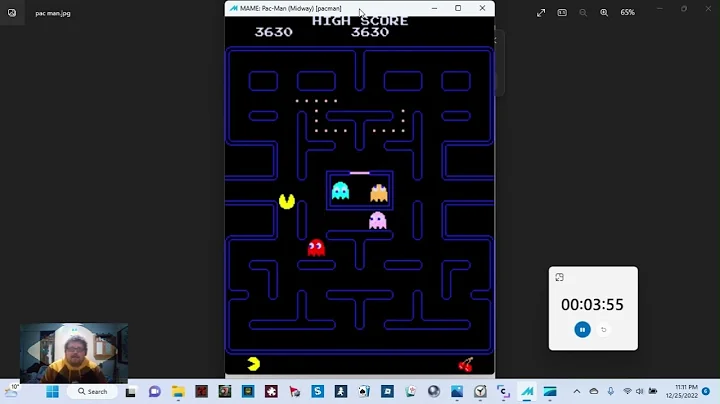Click the cyan ghost in ghost house
Screen dimensions: 720x404
click(x=340, y=191)
